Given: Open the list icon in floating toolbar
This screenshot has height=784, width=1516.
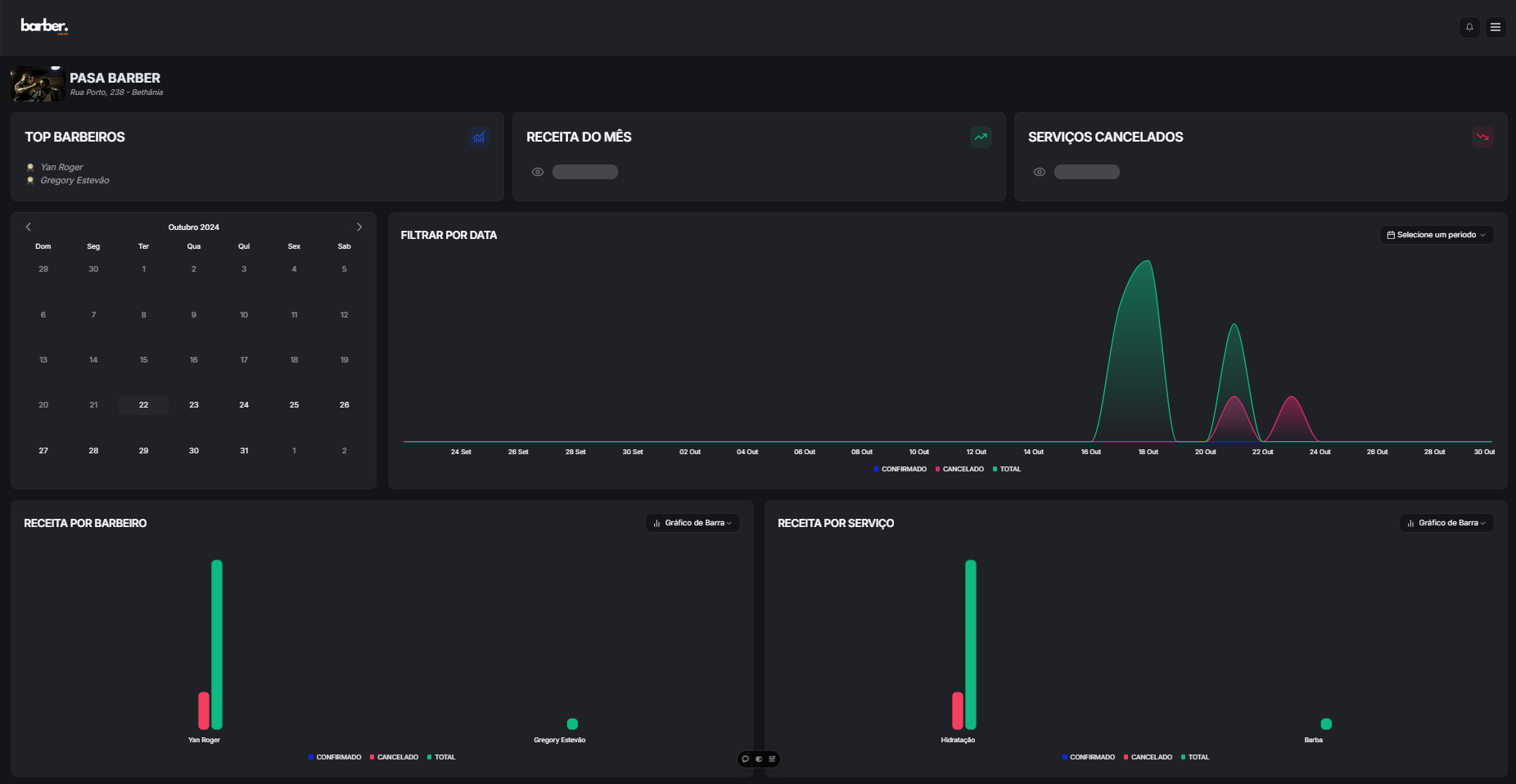Looking at the screenshot, I should [772, 759].
